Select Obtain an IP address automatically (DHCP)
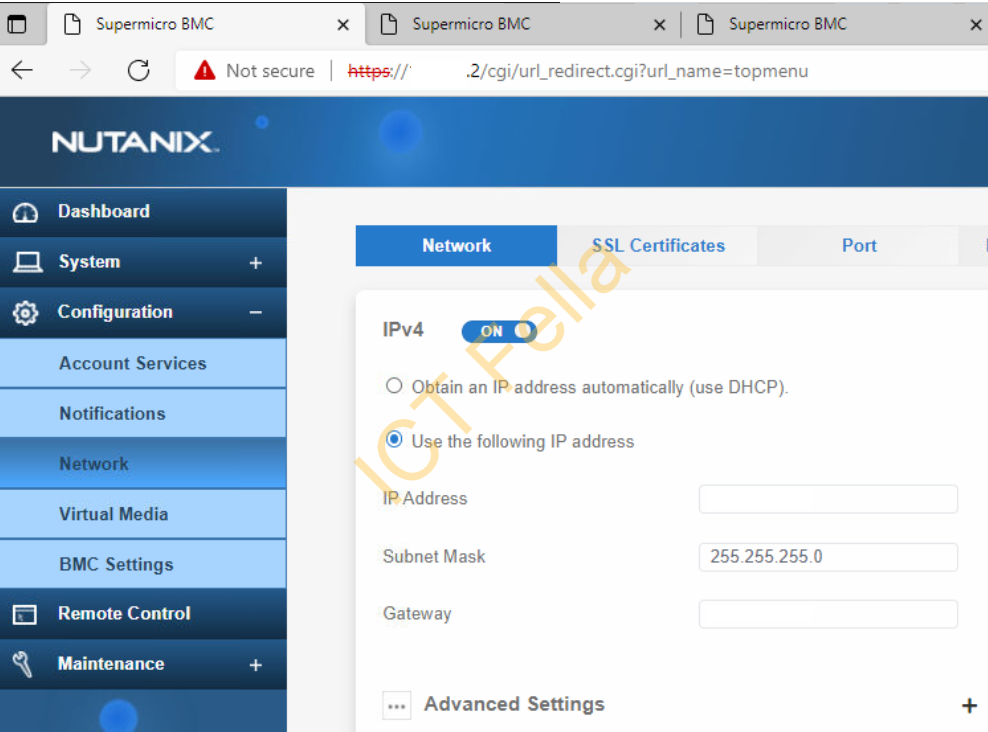Viewport: 988px width, 732px height. [394, 386]
